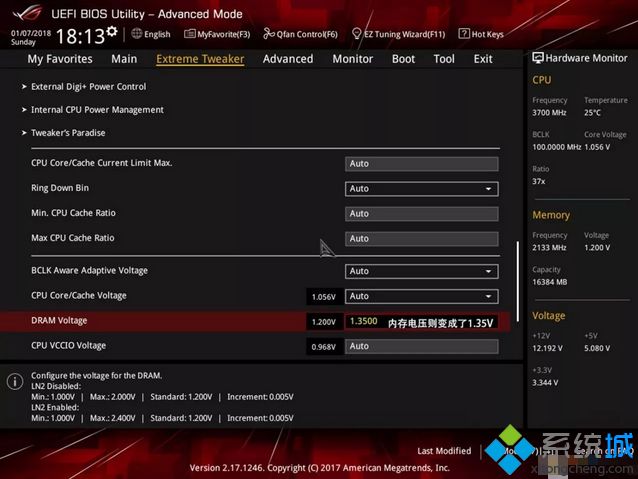The width and height of the screenshot is (638, 479).
Task: Click the date 01/07/2018 text
Action: point(31,33)
